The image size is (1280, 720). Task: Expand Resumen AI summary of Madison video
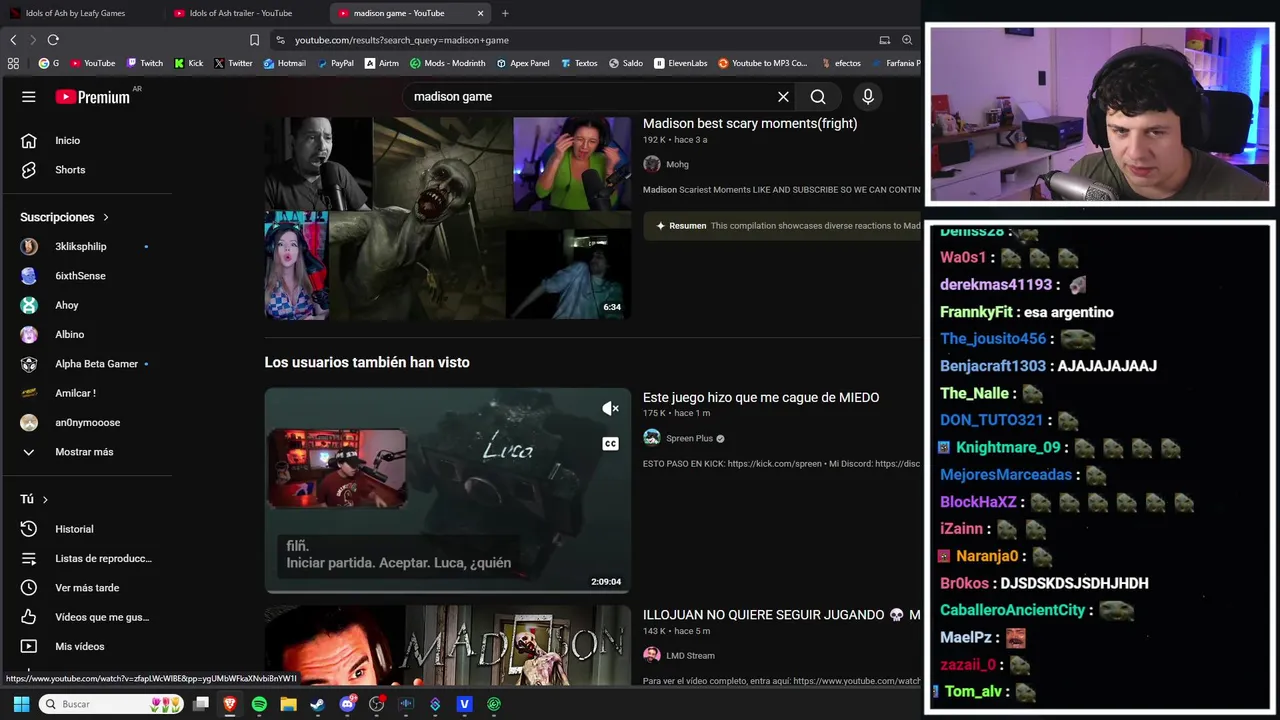pyautogui.click(x=781, y=226)
